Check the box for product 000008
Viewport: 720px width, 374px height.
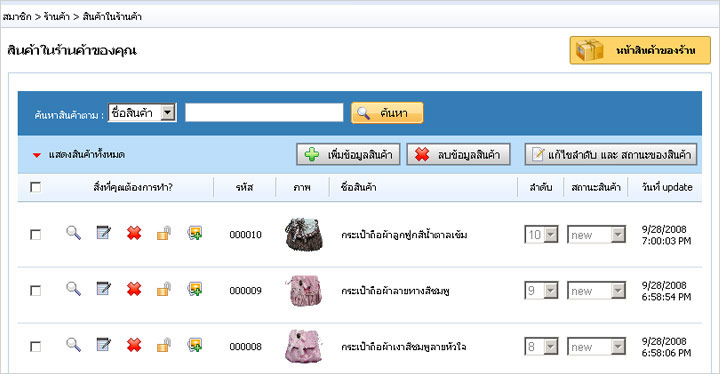click(35, 346)
